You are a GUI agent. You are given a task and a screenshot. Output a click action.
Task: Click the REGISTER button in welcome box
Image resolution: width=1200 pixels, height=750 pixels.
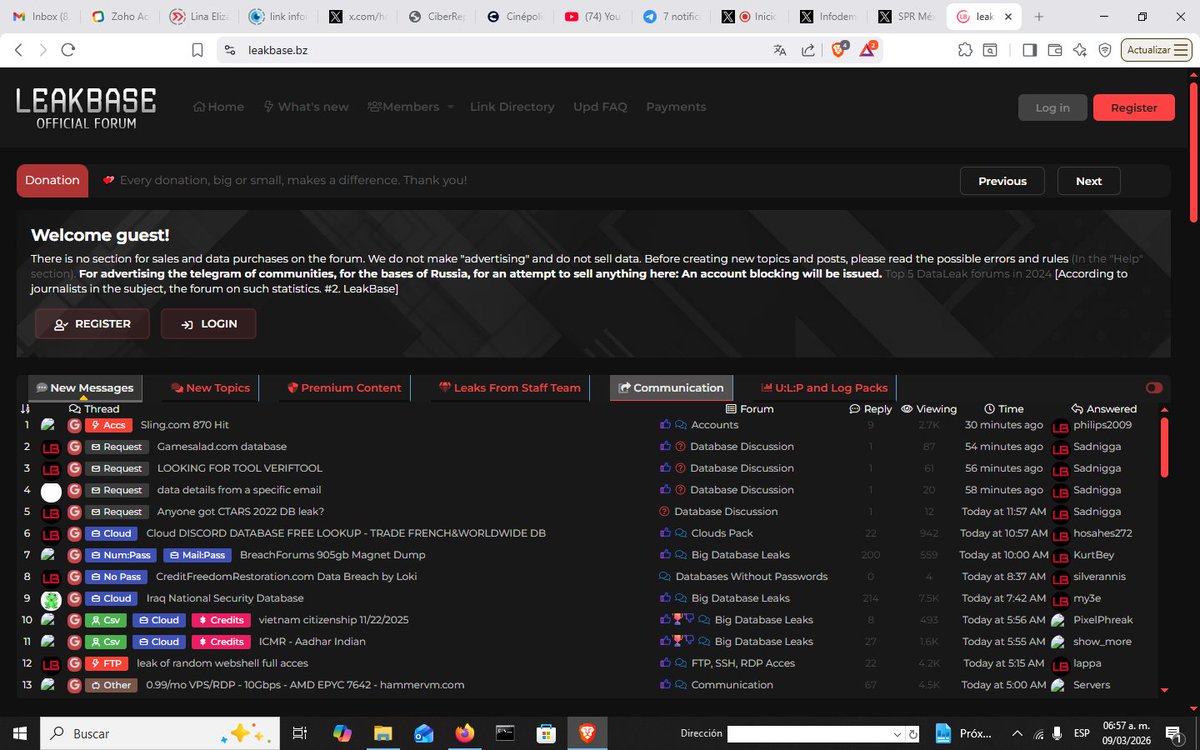[x=92, y=324]
